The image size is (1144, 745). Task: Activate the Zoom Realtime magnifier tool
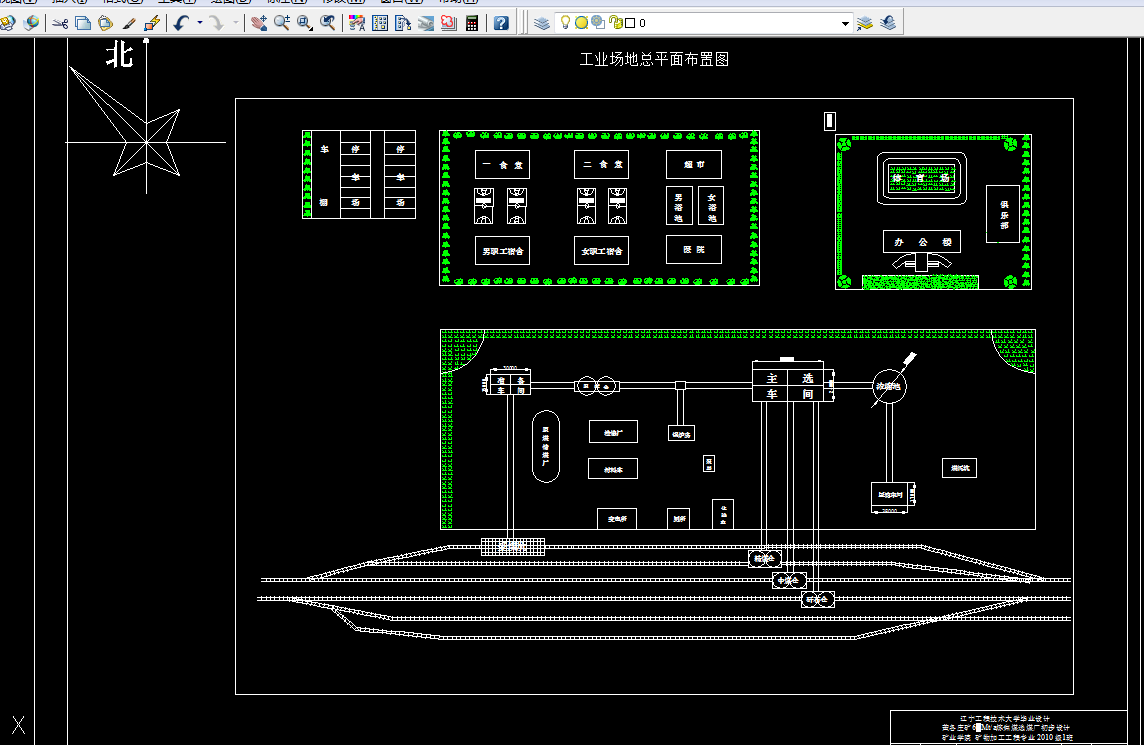click(x=282, y=23)
